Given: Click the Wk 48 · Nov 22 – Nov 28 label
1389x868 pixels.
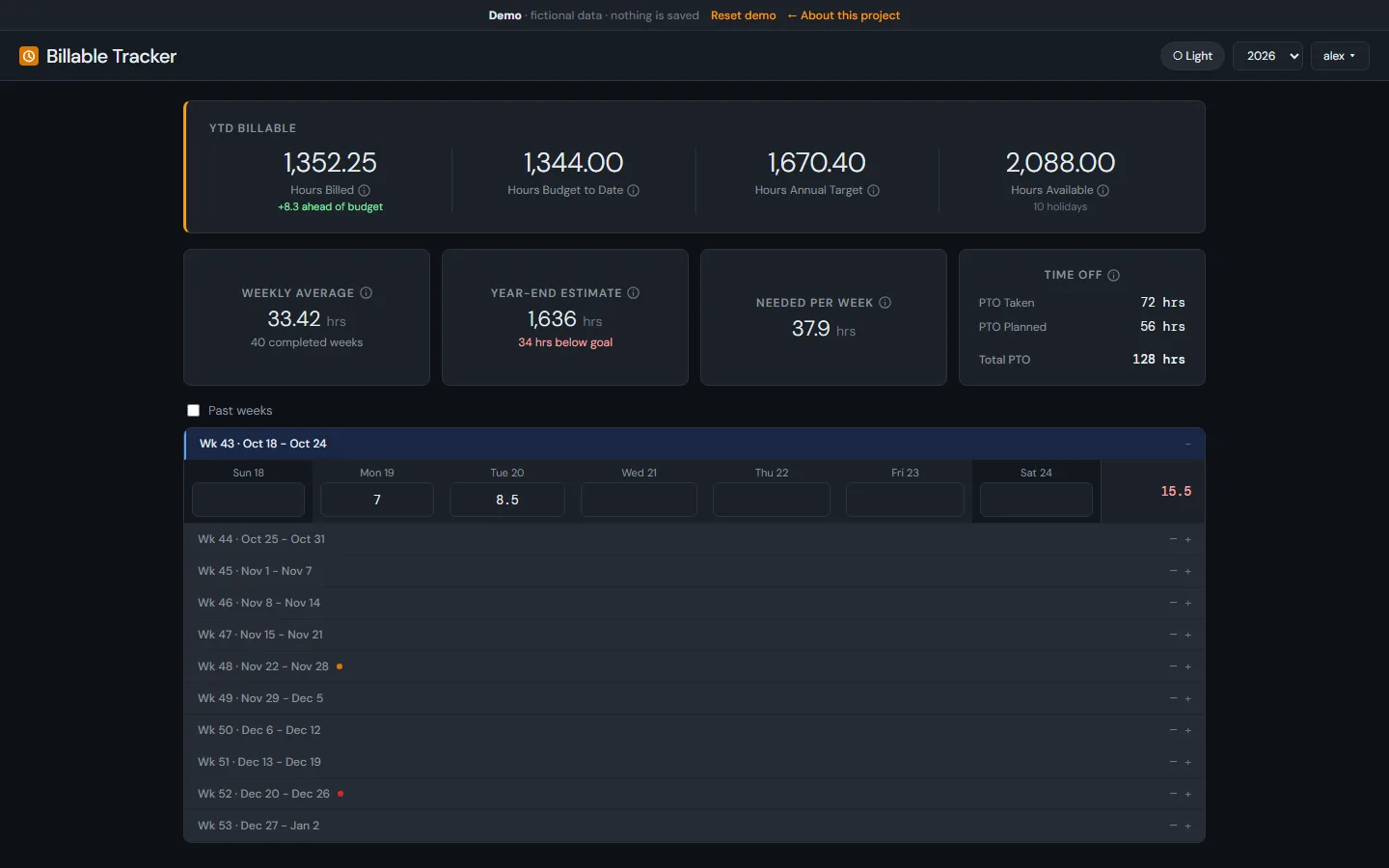Looking at the screenshot, I should pos(263,666).
